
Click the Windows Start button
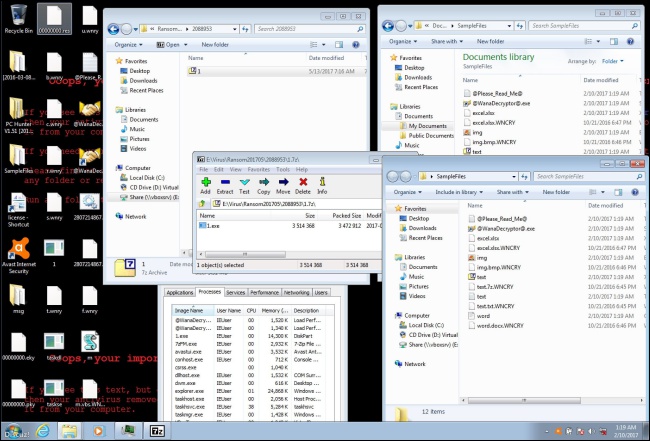[x=15, y=431]
